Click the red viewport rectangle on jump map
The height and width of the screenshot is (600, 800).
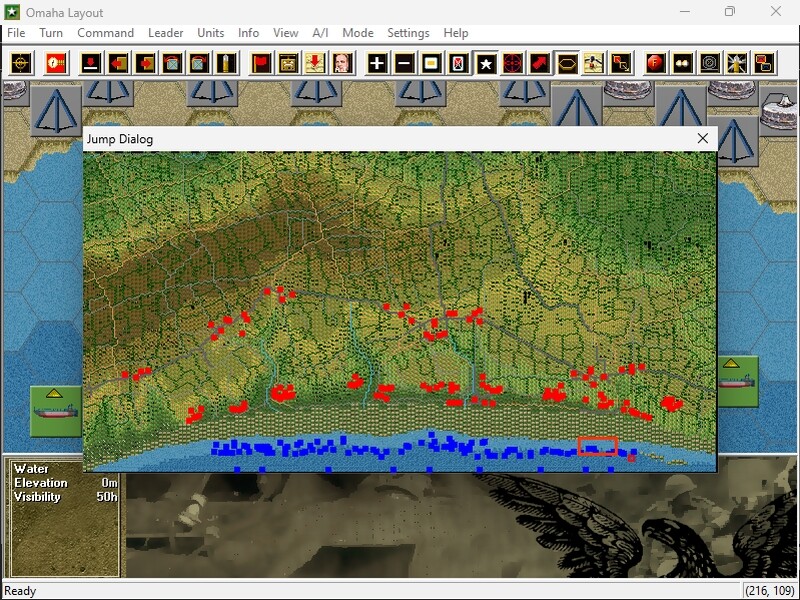[x=597, y=446]
